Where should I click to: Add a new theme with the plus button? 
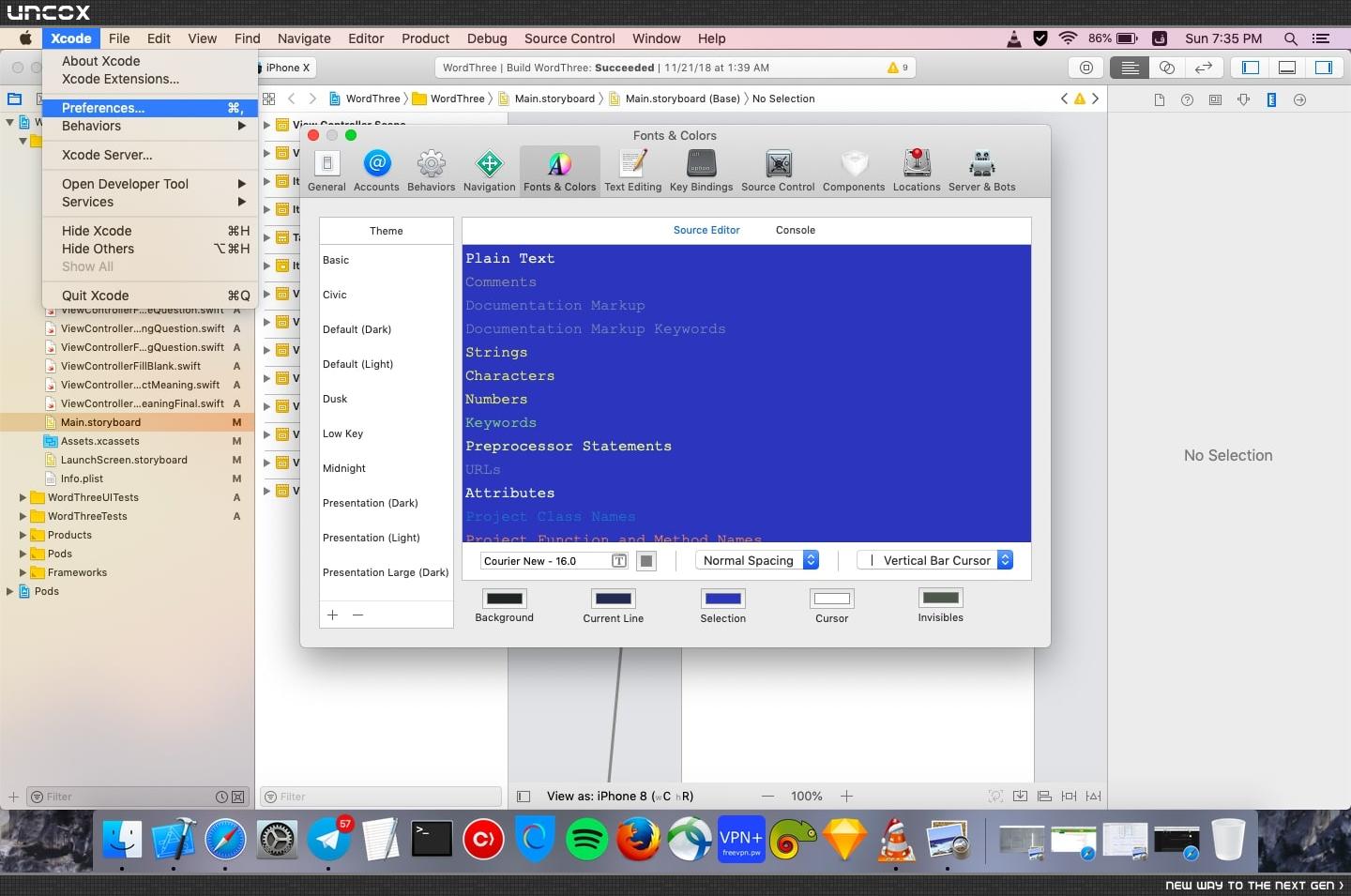click(332, 615)
